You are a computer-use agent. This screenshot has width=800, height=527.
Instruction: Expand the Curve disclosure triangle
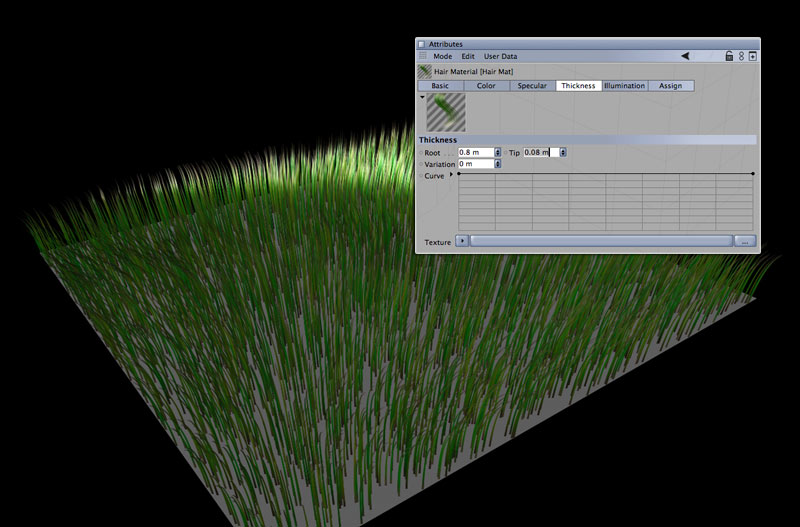[x=450, y=175]
